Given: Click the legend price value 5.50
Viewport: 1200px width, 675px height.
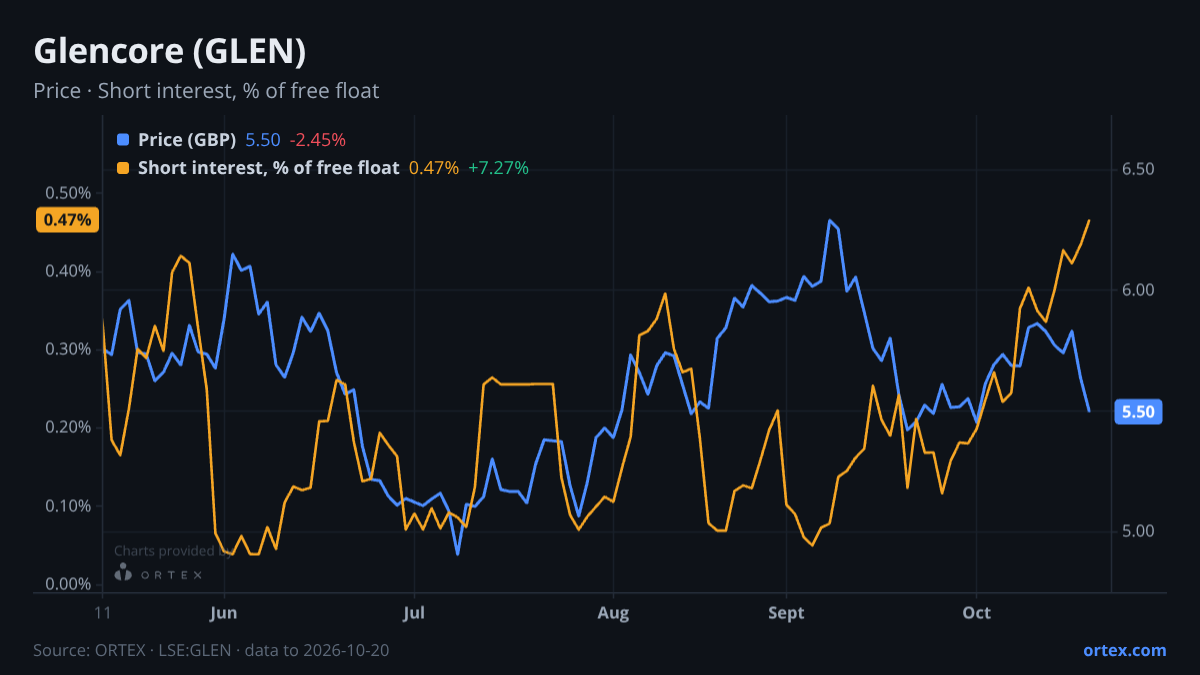Looking at the screenshot, I should pyautogui.click(x=263, y=140).
